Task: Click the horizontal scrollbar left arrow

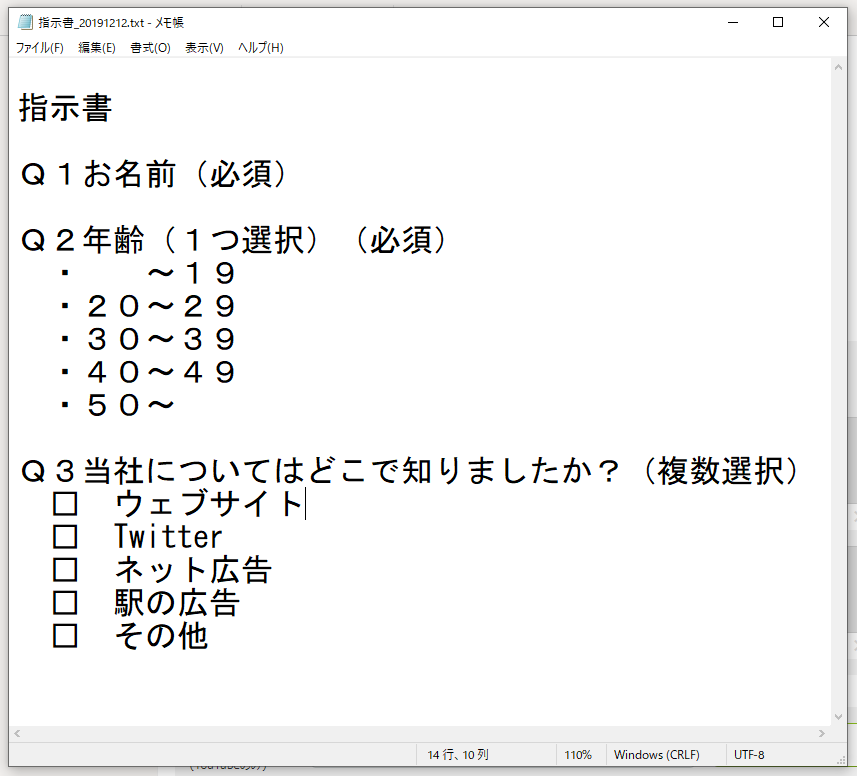Action: (17, 733)
